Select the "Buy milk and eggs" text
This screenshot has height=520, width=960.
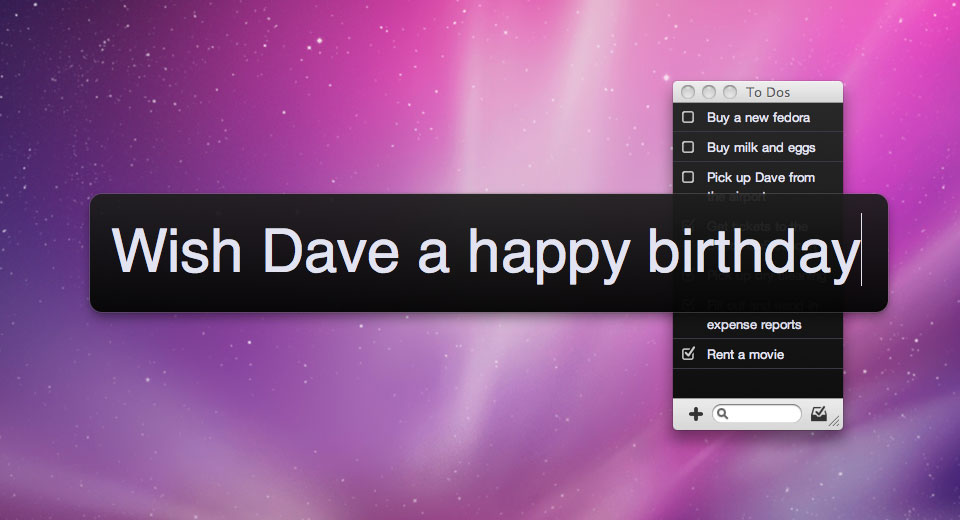[x=761, y=148]
